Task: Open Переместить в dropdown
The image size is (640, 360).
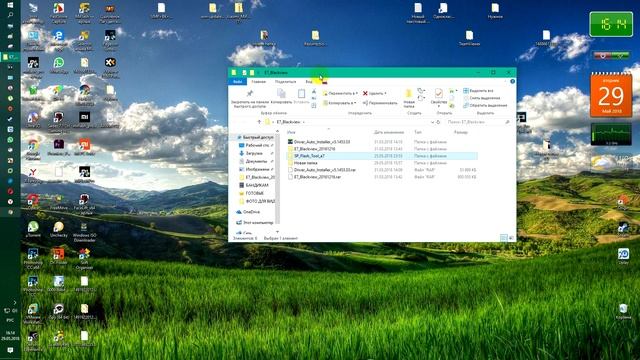Action: point(340,93)
